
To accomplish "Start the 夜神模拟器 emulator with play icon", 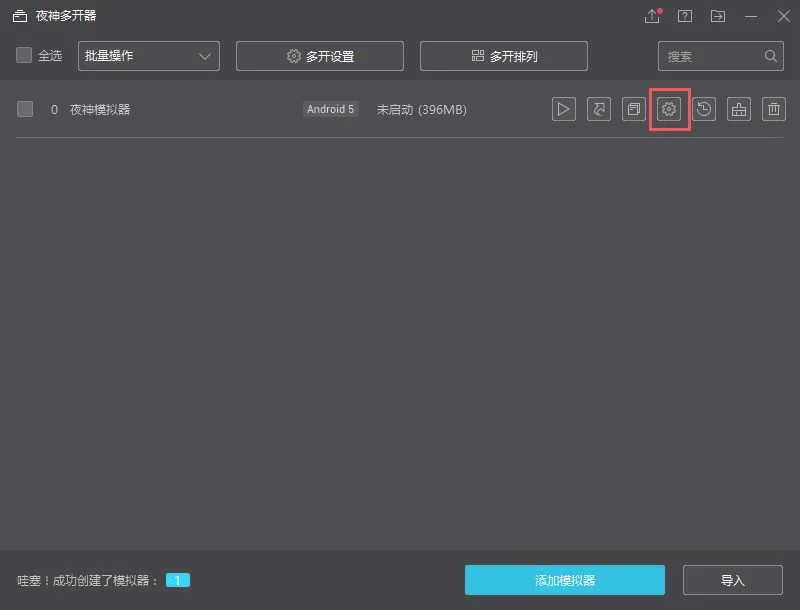I will point(564,109).
